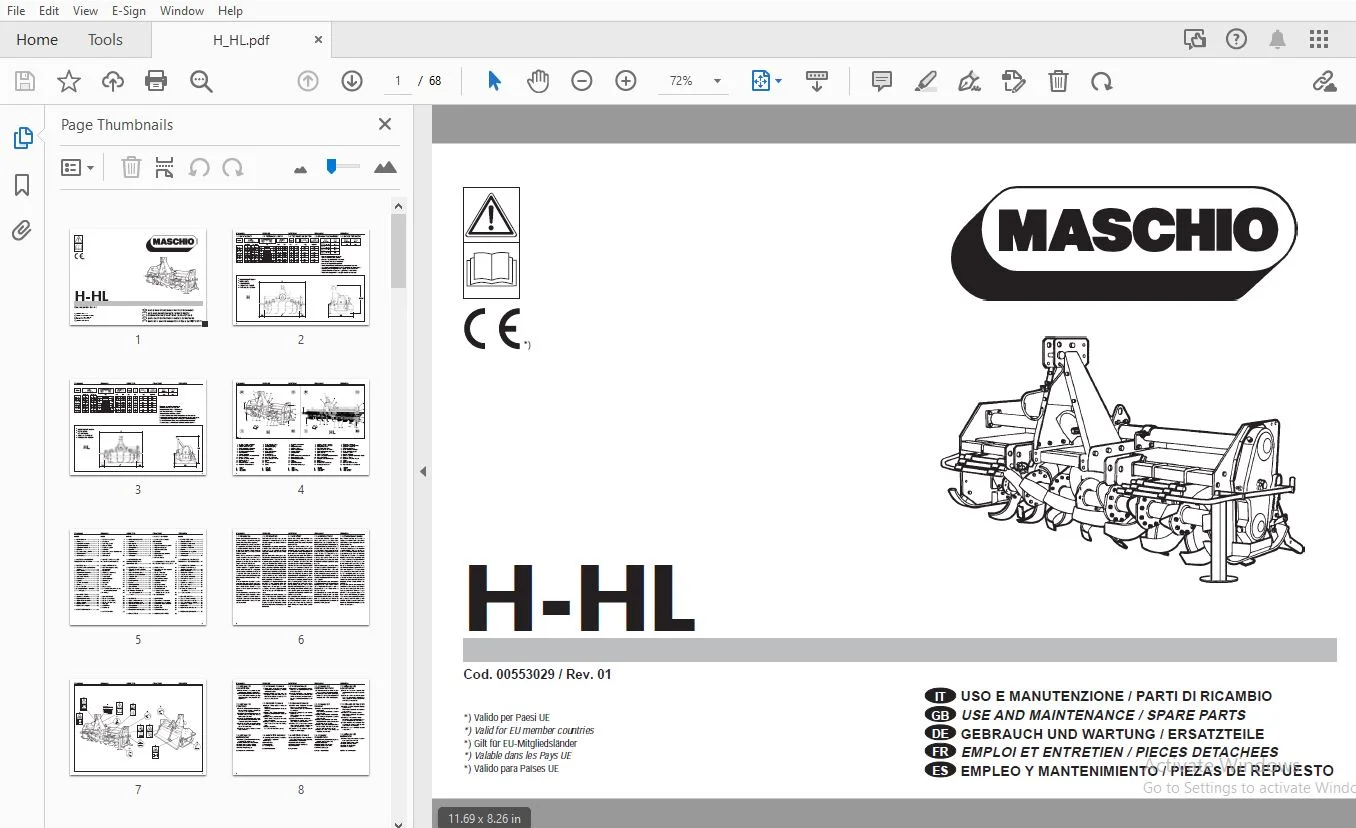Close the H_HL.pdf tab
The height and width of the screenshot is (828, 1356).
[319, 40]
